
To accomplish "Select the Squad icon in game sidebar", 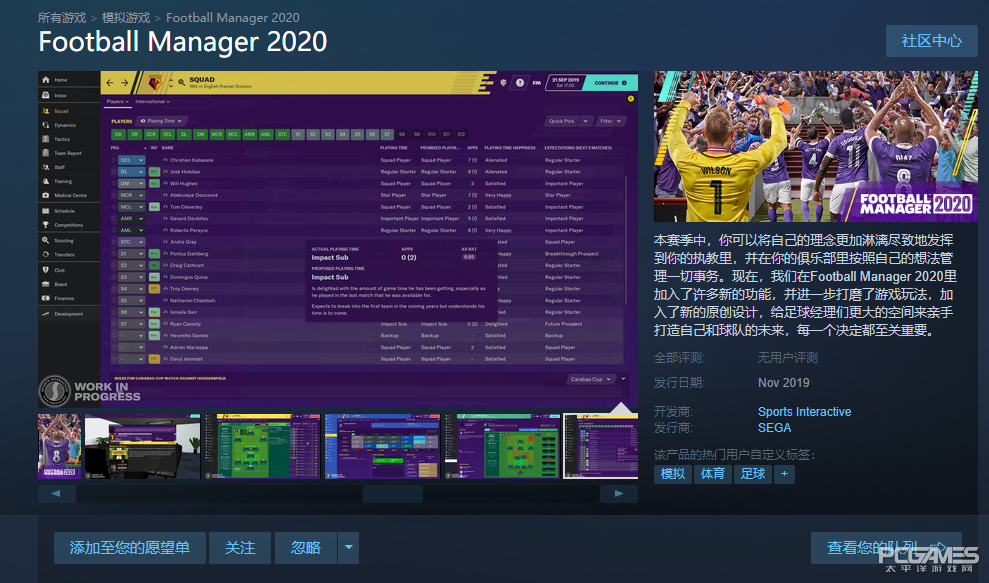I will pyautogui.click(x=45, y=110).
